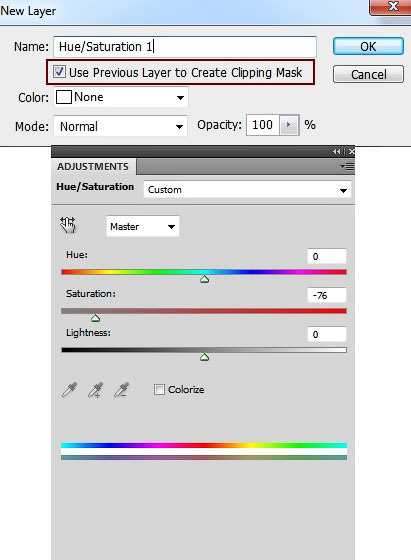Click the Saturation label text
Viewport: 411px width, 560px height.
tap(91, 294)
